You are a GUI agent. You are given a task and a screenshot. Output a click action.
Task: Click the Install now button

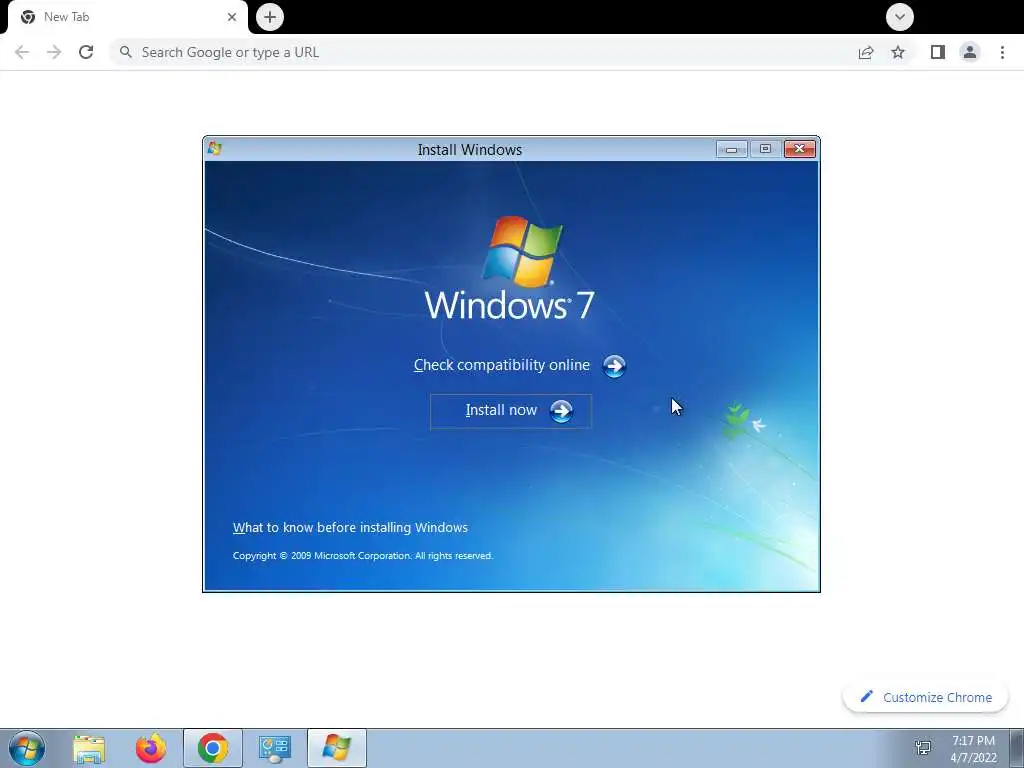(511, 411)
